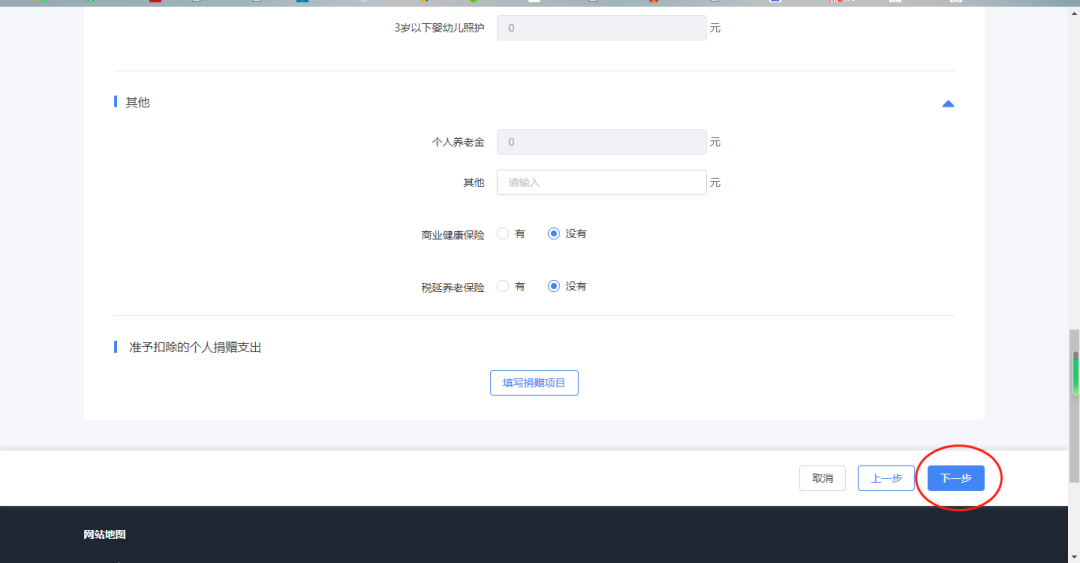Screen dimensions: 1080x563
Task: Click the 网站地图 footer heading
Action: (x=105, y=534)
